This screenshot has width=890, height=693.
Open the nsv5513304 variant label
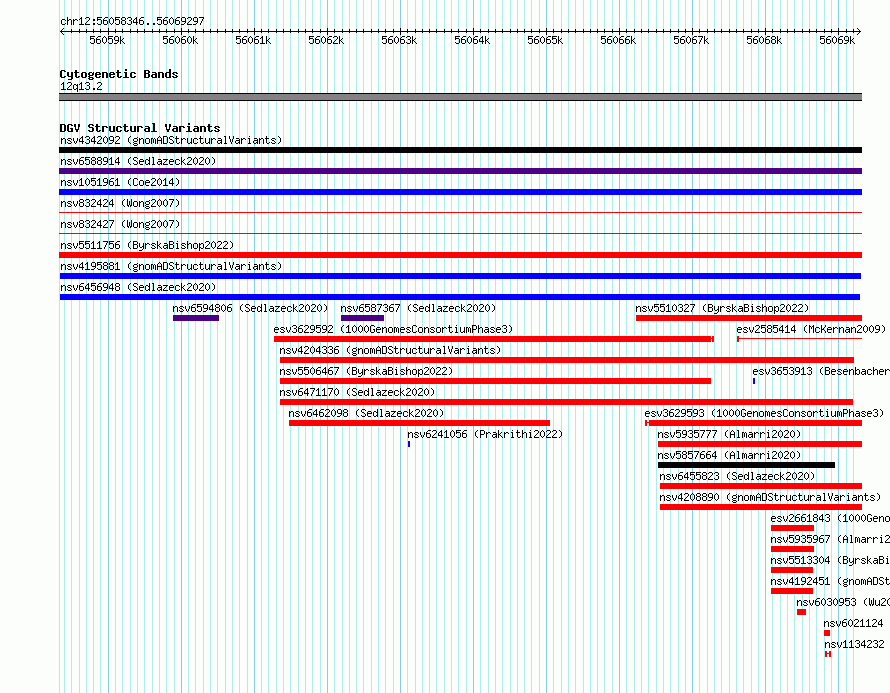(830, 560)
